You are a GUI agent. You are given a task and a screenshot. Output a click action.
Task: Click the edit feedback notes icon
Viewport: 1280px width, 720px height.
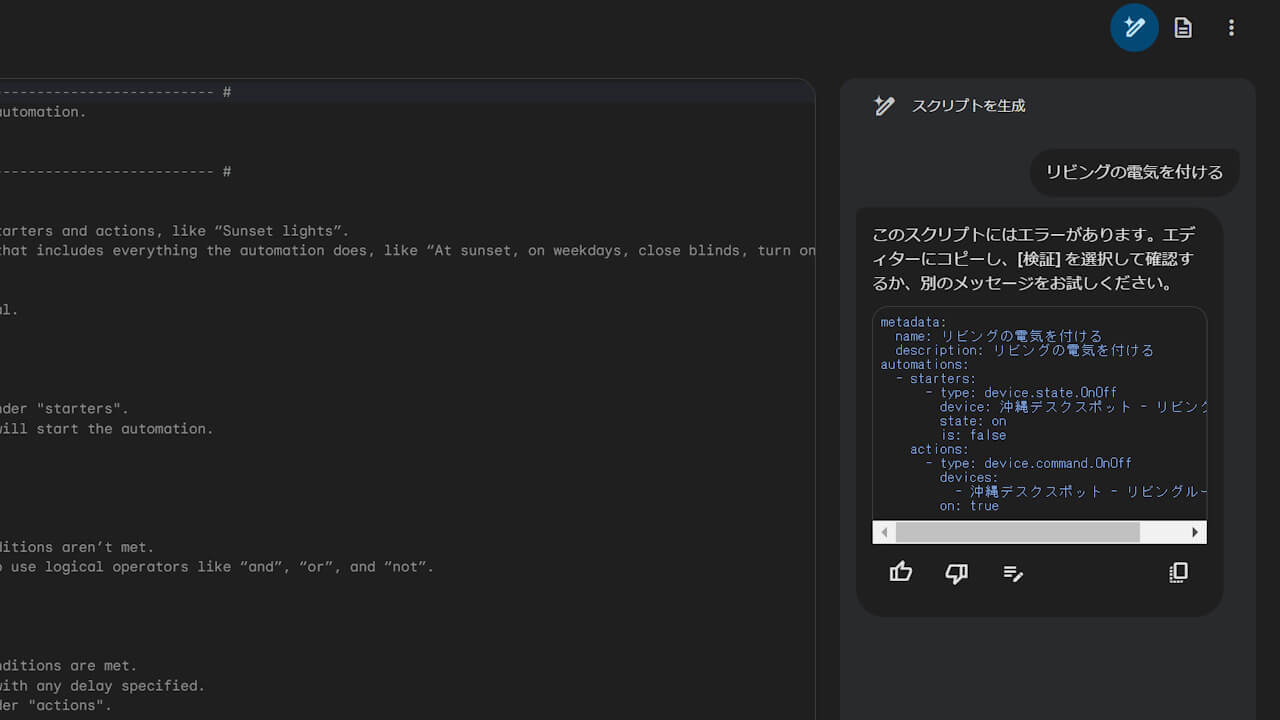pyautogui.click(x=1013, y=573)
